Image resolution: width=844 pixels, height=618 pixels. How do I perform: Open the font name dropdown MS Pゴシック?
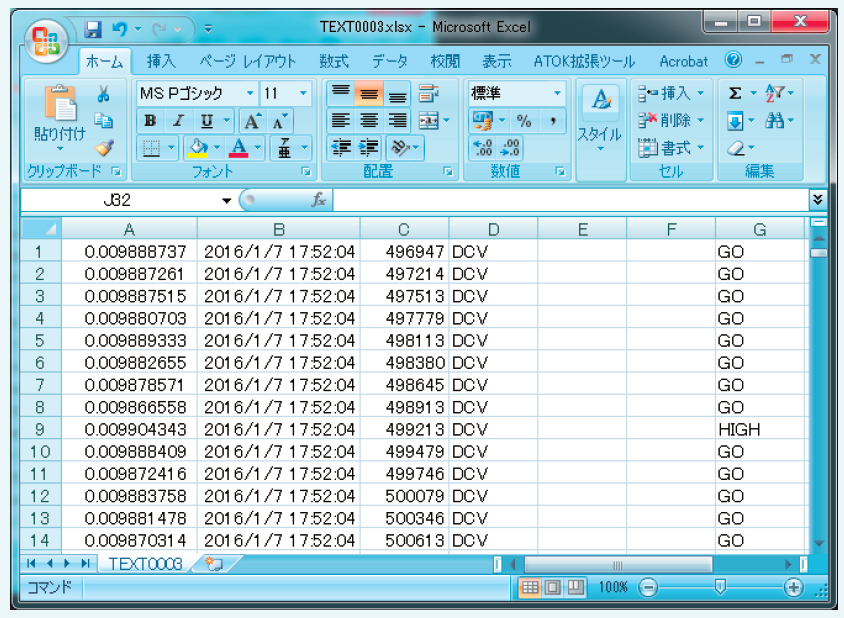coord(250,93)
